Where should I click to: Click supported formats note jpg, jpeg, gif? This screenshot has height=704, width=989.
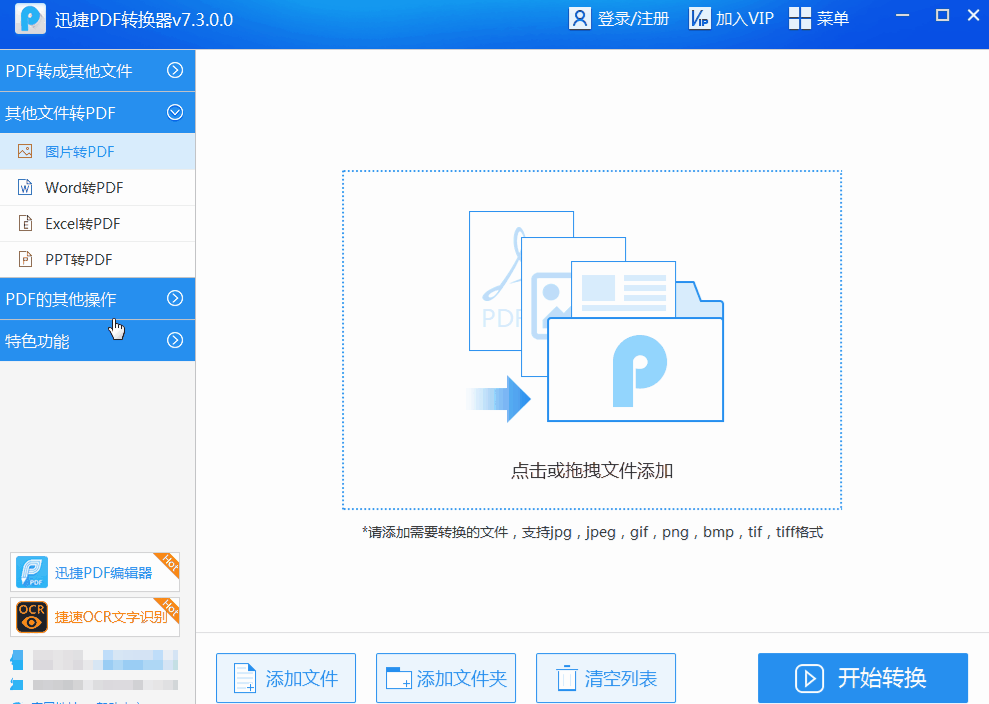click(x=592, y=532)
